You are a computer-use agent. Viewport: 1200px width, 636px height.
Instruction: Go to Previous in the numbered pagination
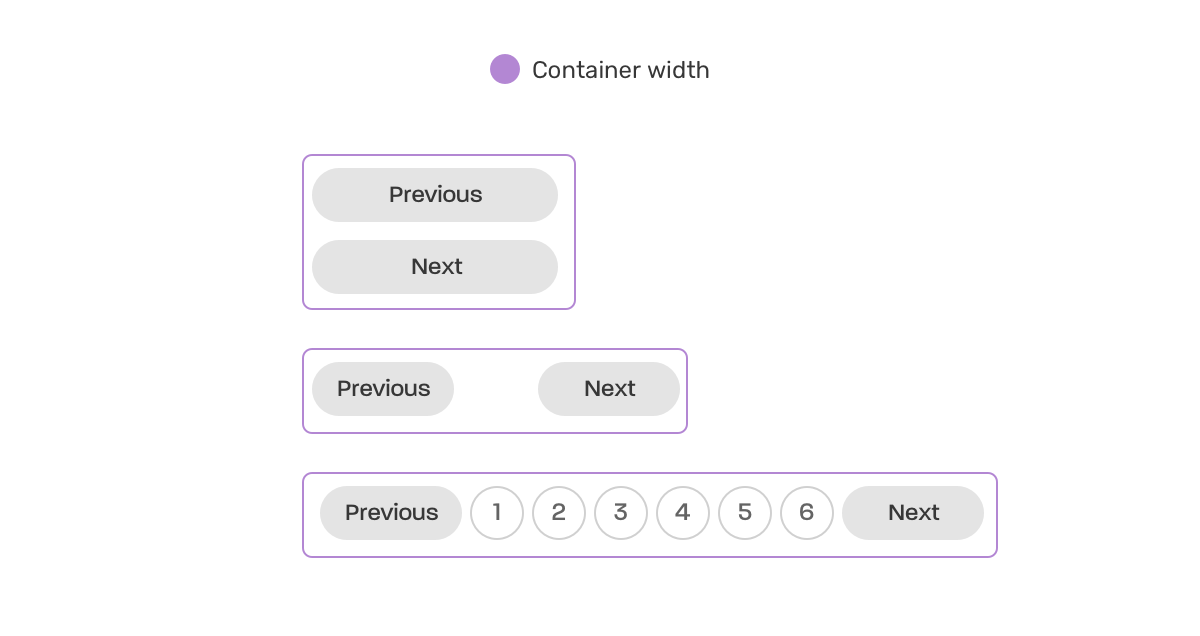click(391, 513)
